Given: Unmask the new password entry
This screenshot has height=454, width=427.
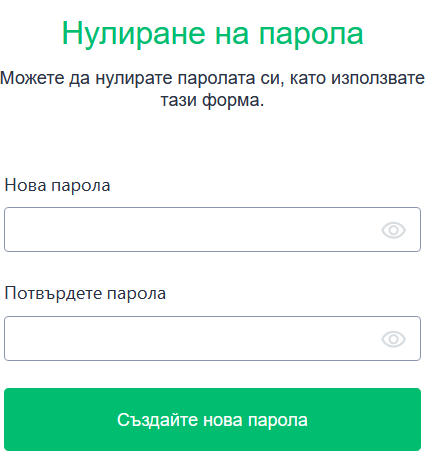Looking at the screenshot, I should point(393,230).
